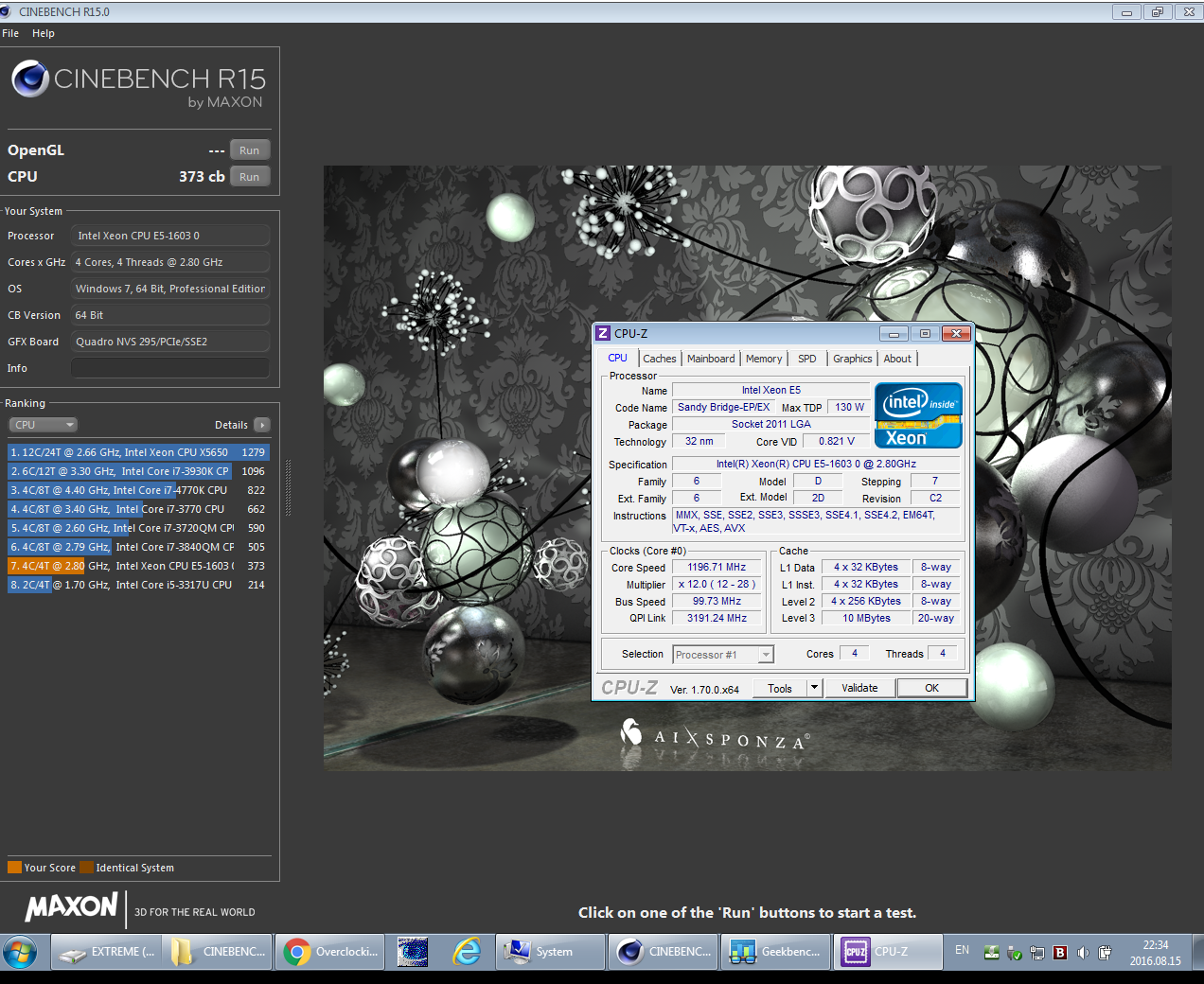The image size is (1204, 984).
Task: Click the Processor field Intel Xeon CPU E5-1603
Action: (170, 236)
